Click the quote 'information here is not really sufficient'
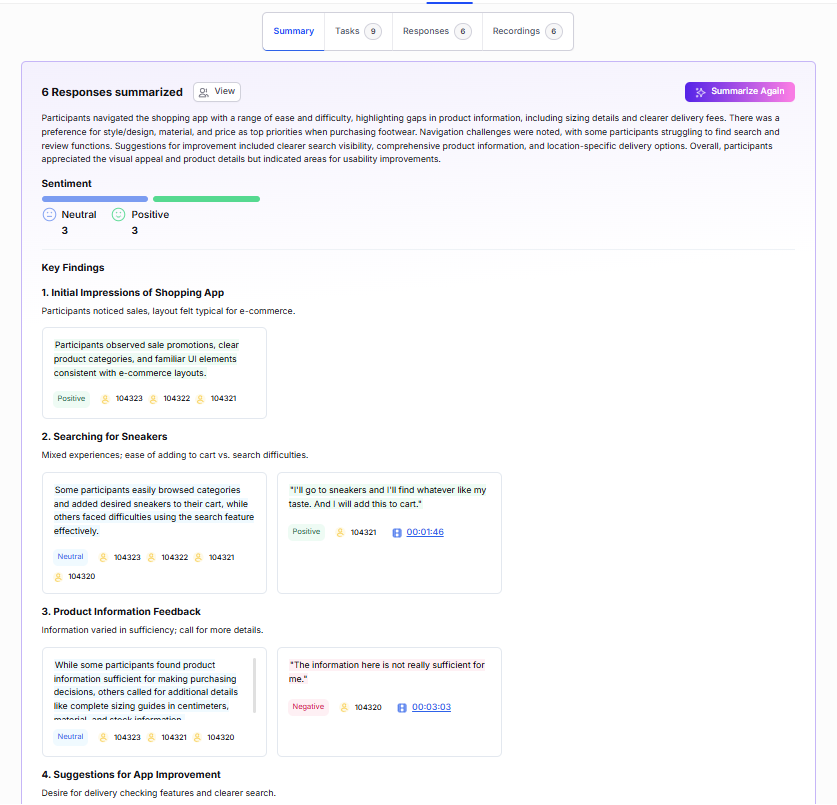 click(x=386, y=672)
